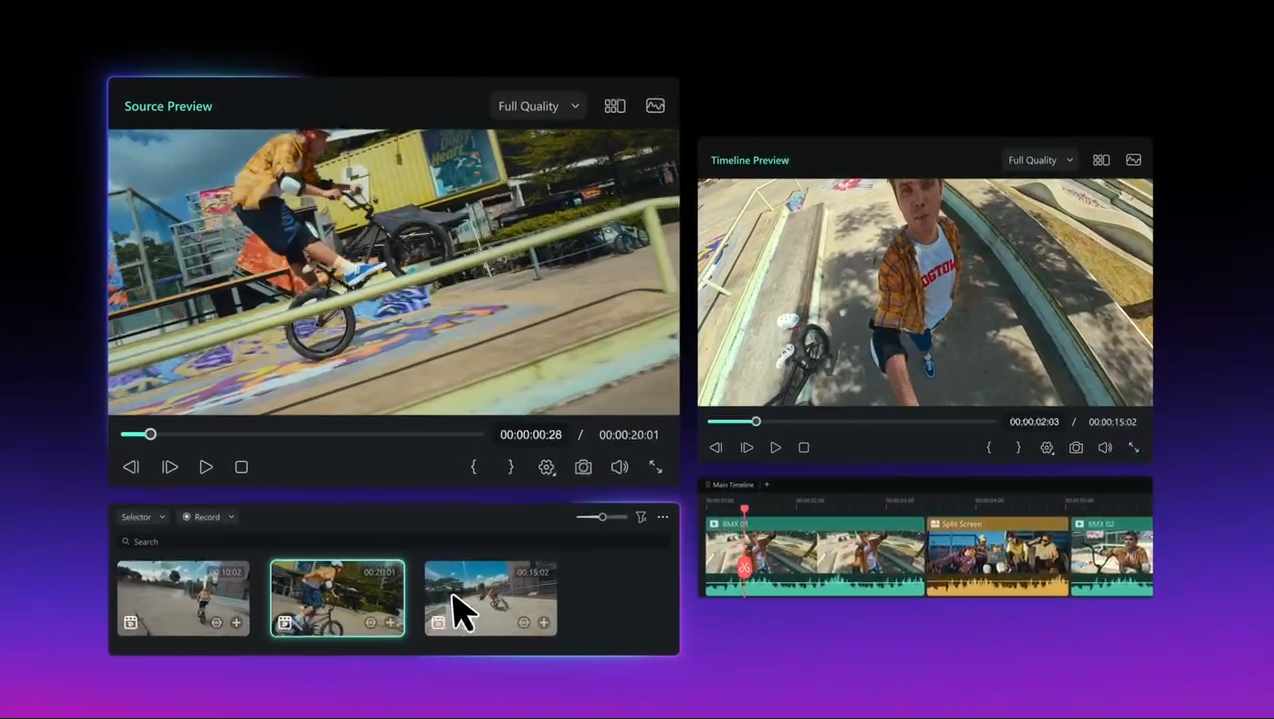This screenshot has height=719, width=1274.
Task: Take a snapshot in Timeline Preview
Action: point(1076,448)
